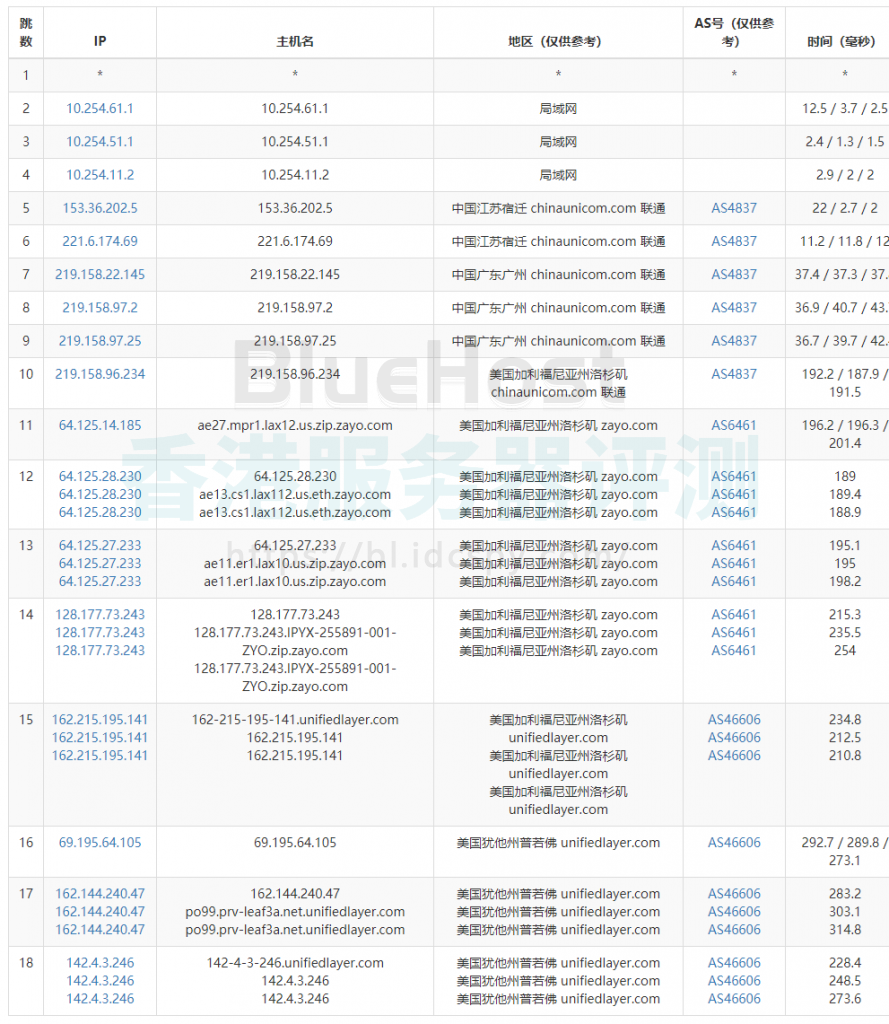
Task: Click hostname ae27.mpr1.lax12.us.zip.zayo.com
Action: [x=295, y=425]
